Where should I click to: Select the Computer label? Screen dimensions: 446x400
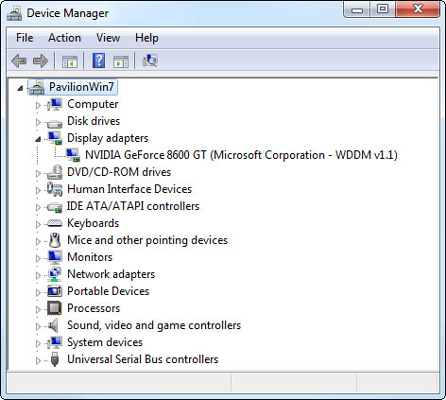[93, 104]
